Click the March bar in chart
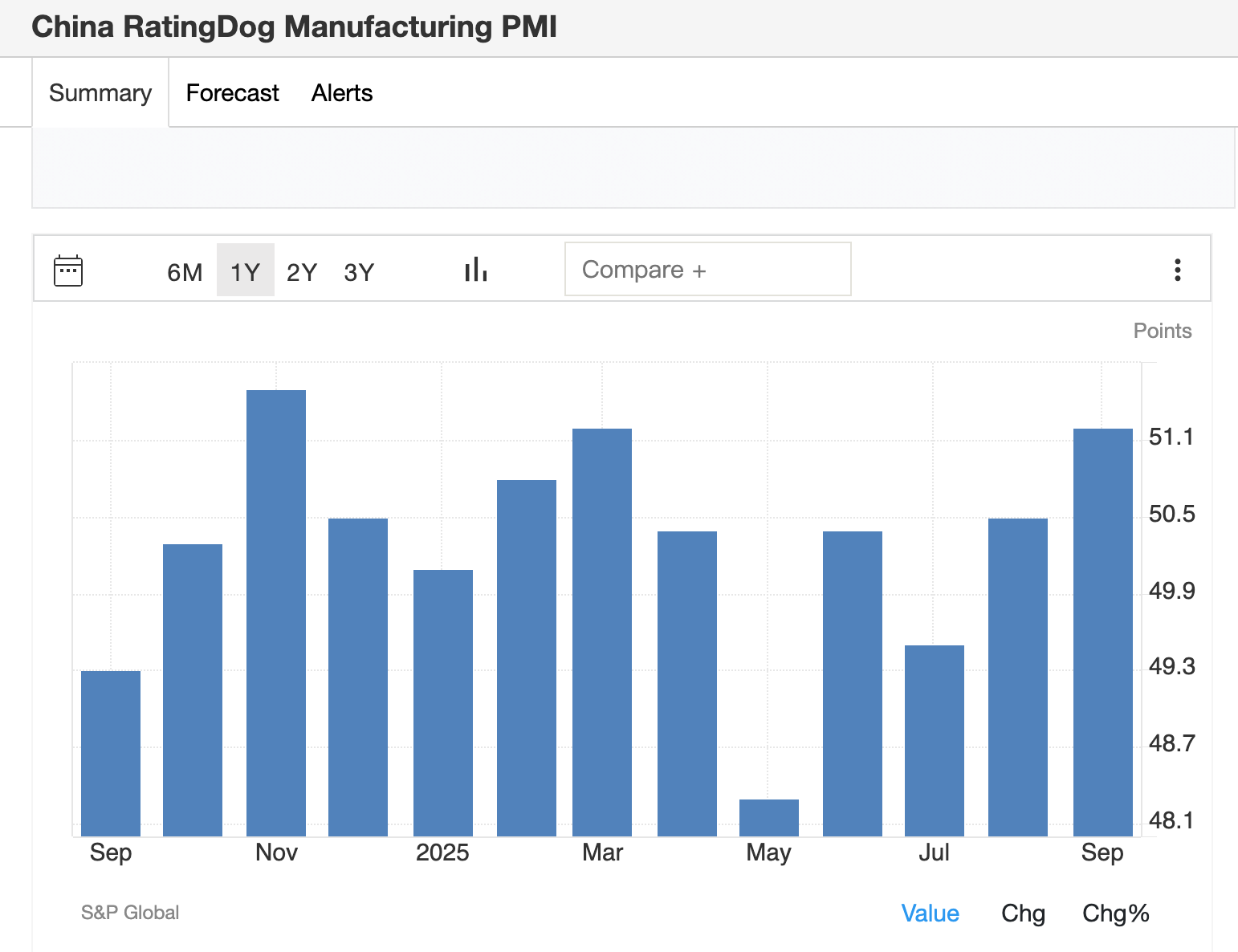The image size is (1238, 952). pyautogui.click(x=602, y=633)
